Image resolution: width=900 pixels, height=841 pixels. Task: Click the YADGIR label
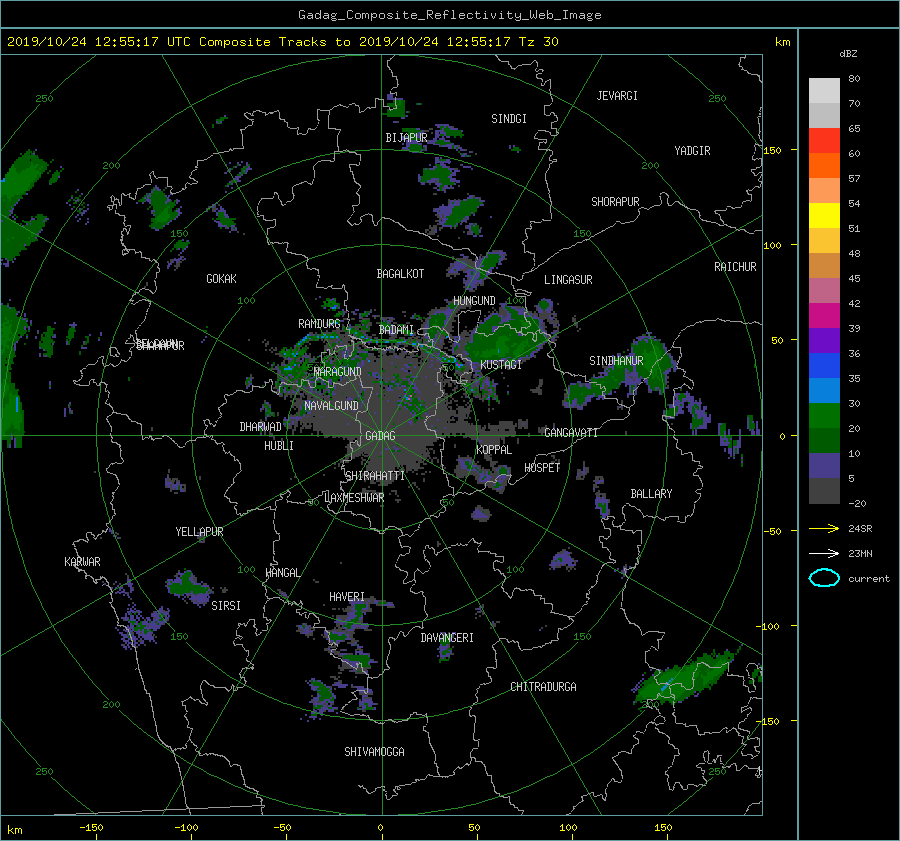point(692,151)
